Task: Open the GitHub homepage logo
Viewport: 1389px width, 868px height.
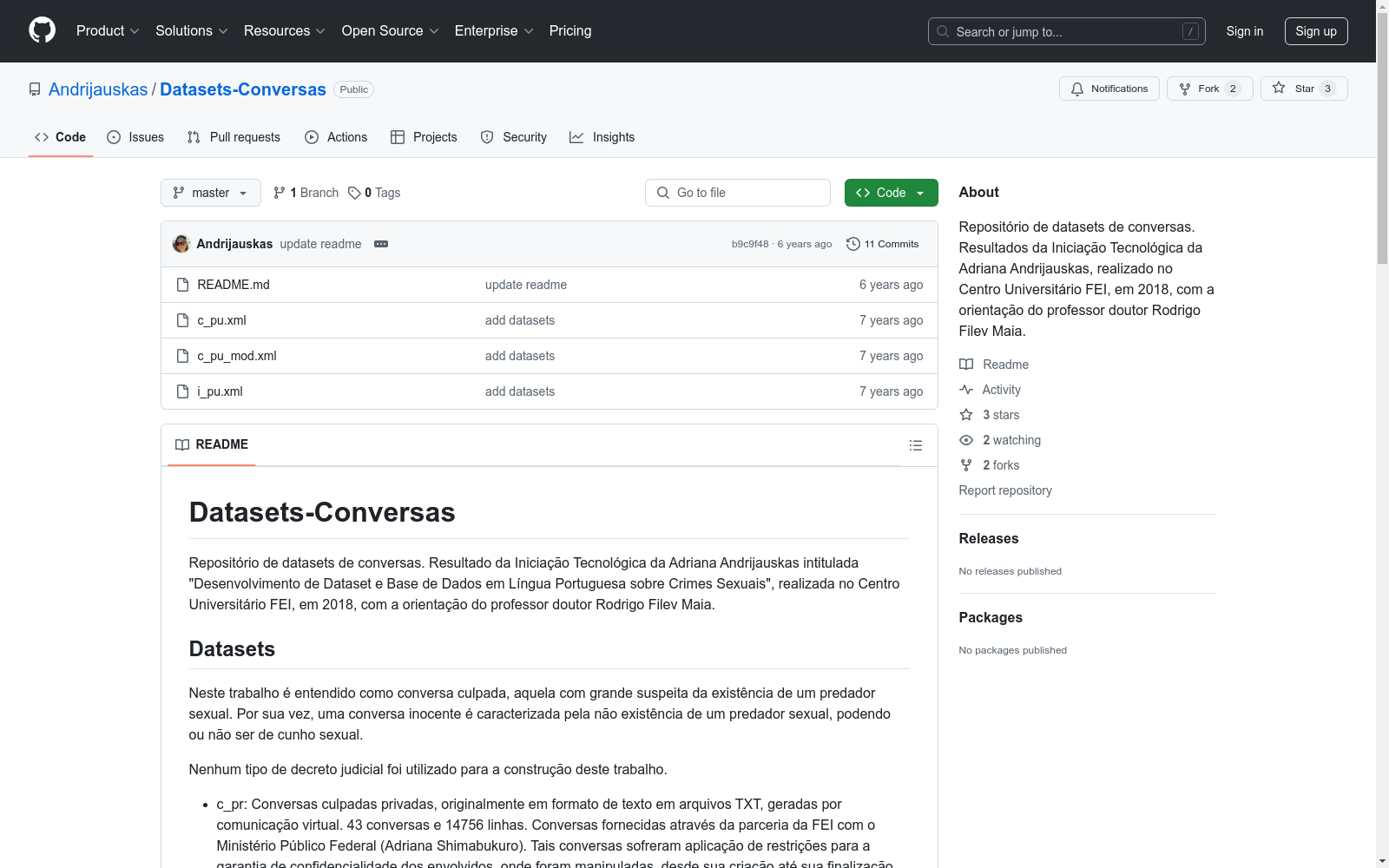Action: [x=42, y=30]
